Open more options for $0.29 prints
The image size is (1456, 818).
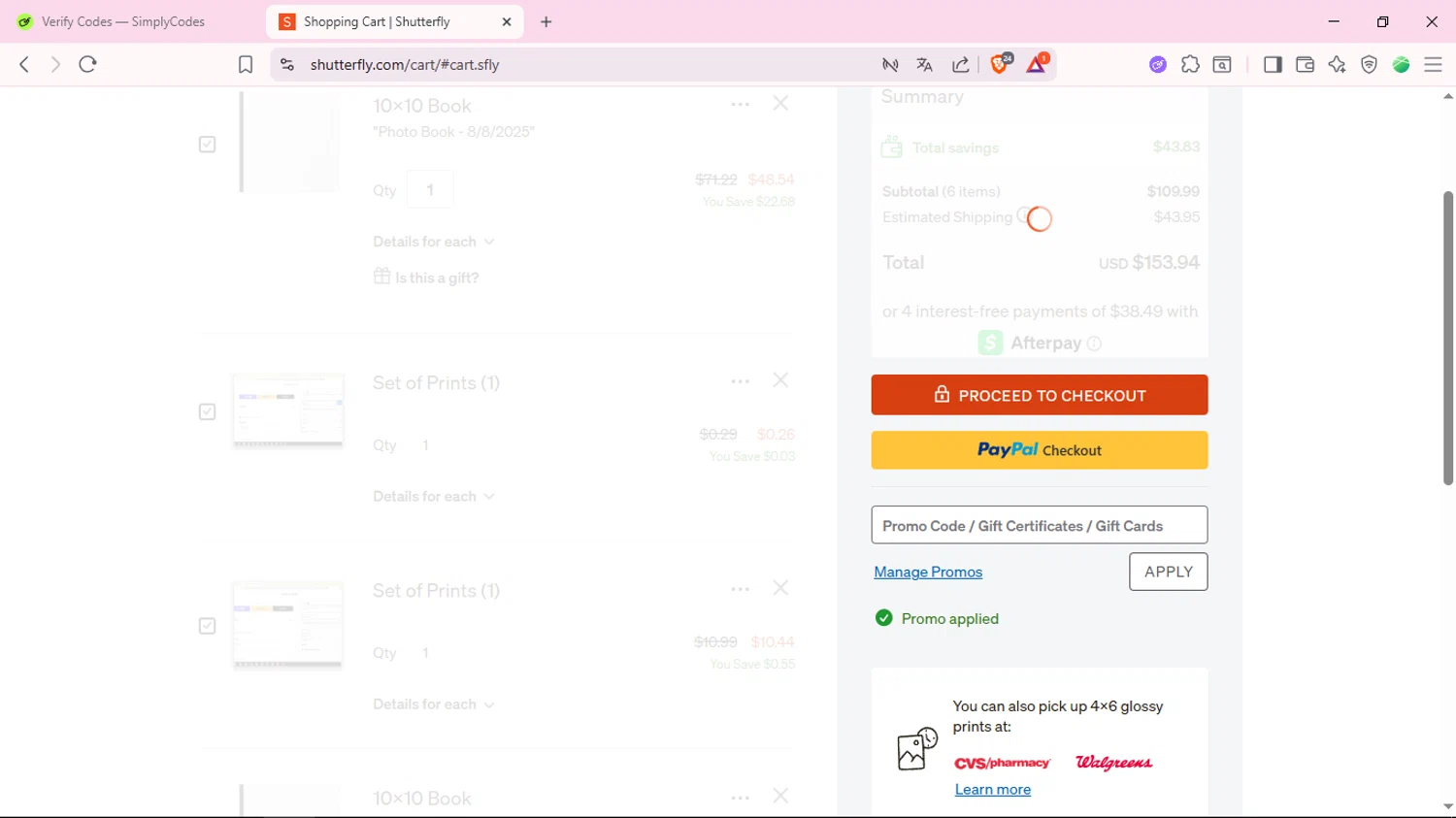pyautogui.click(x=741, y=381)
